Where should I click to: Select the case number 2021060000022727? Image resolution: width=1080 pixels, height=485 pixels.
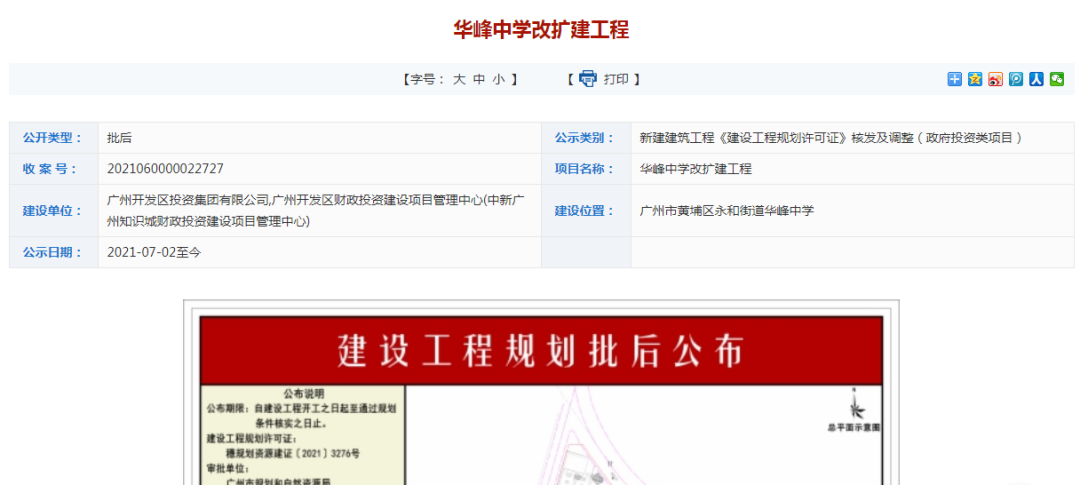coord(165,169)
